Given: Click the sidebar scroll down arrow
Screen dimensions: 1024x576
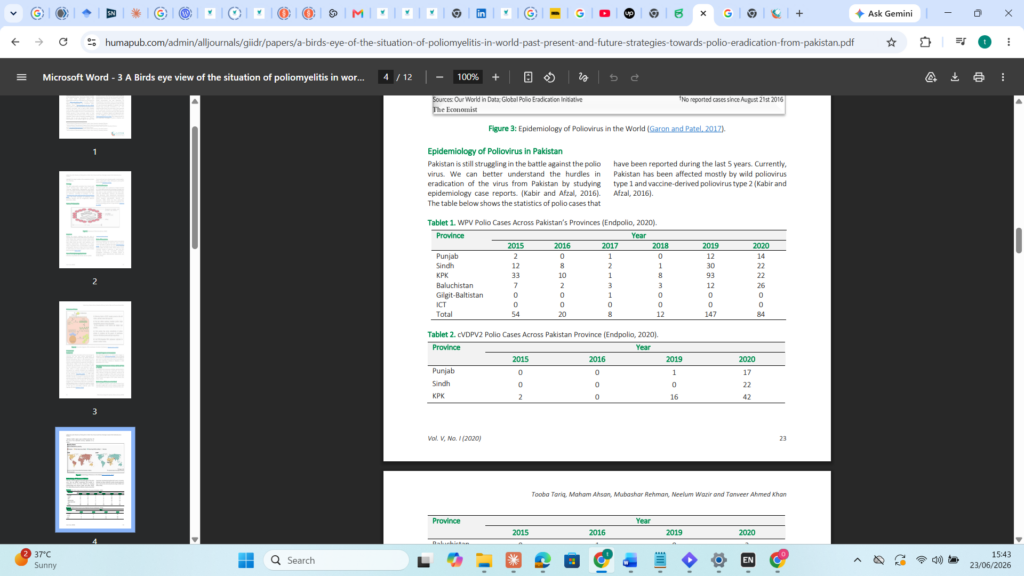Looking at the screenshot, I should point(195,539).
